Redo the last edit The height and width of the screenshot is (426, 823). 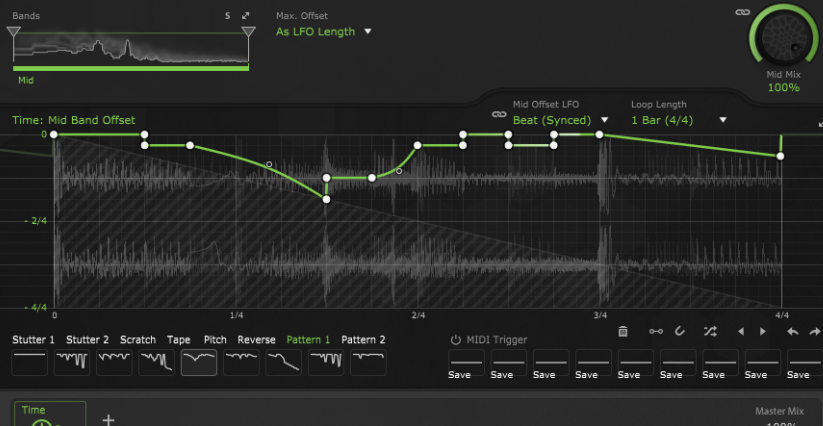[x=815, y=332]
